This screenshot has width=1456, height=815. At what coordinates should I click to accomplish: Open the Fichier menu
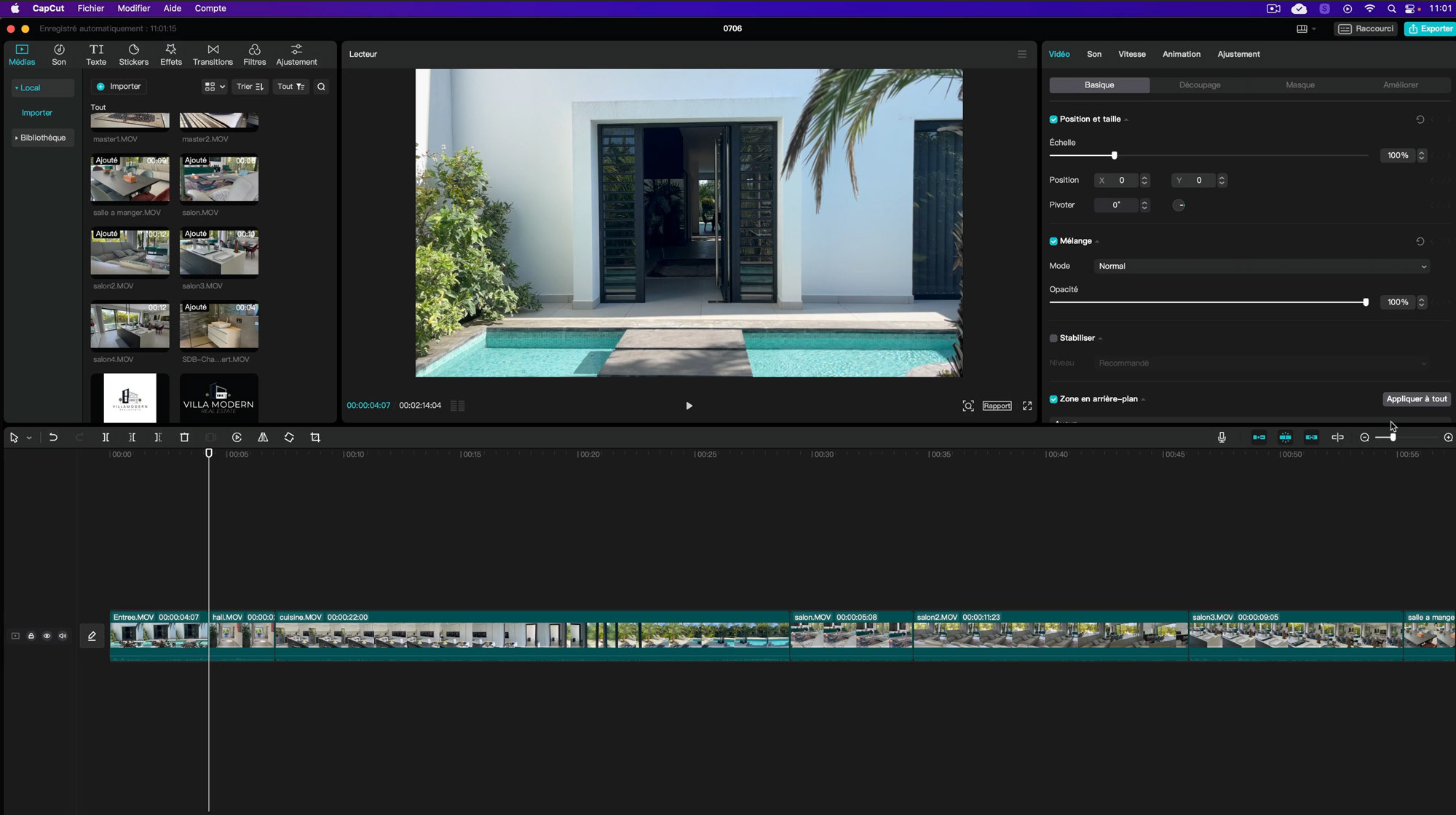tap(91, 8)
